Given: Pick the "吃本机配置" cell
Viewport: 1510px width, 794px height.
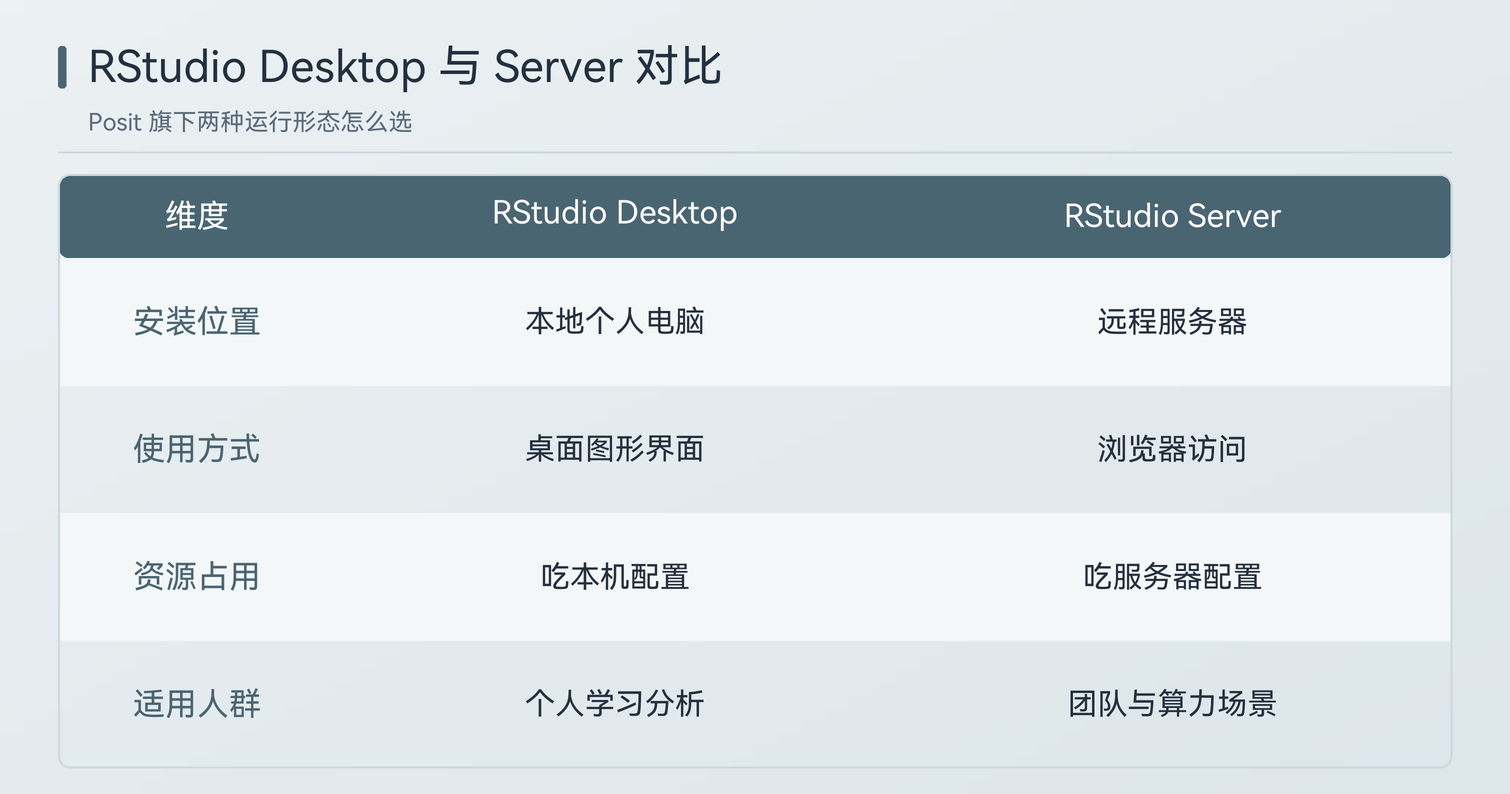Looking at the screenshot, I should tap(615, 577).
